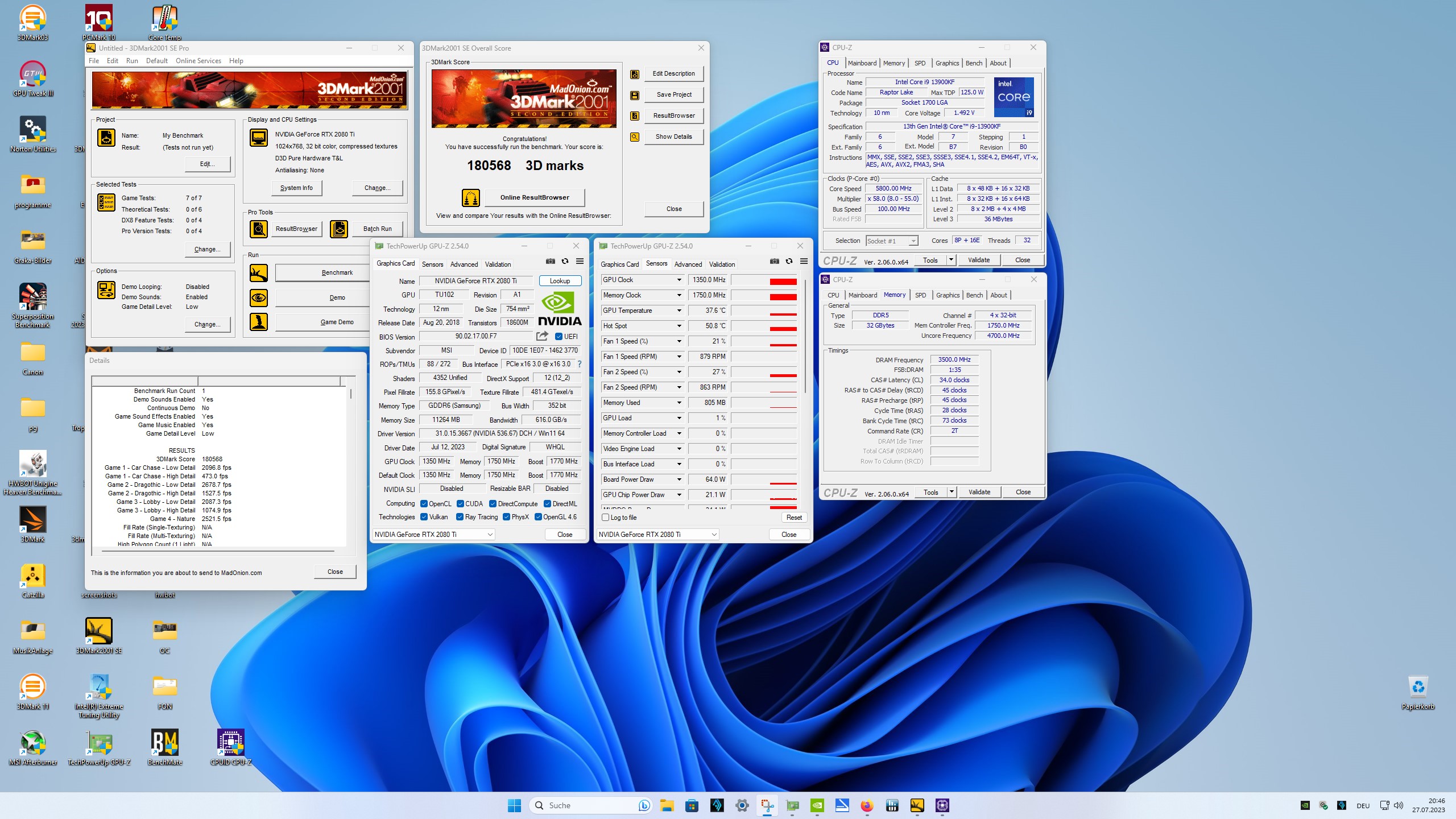The height and width of the screenshot is (819, 1456).
Task: Click the GPU Clock red sensor graph
Action: 764,280
